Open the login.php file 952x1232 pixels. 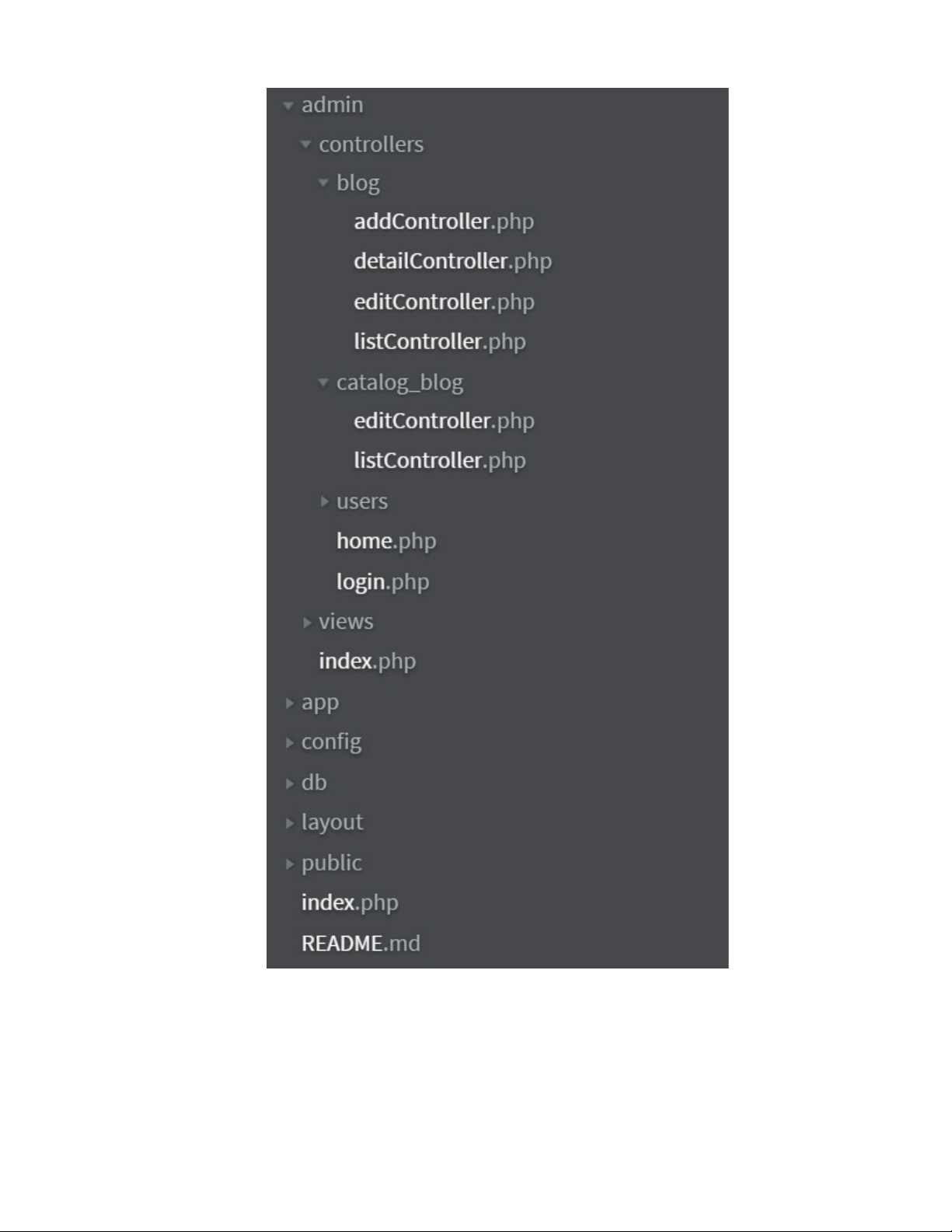point(382,581)
